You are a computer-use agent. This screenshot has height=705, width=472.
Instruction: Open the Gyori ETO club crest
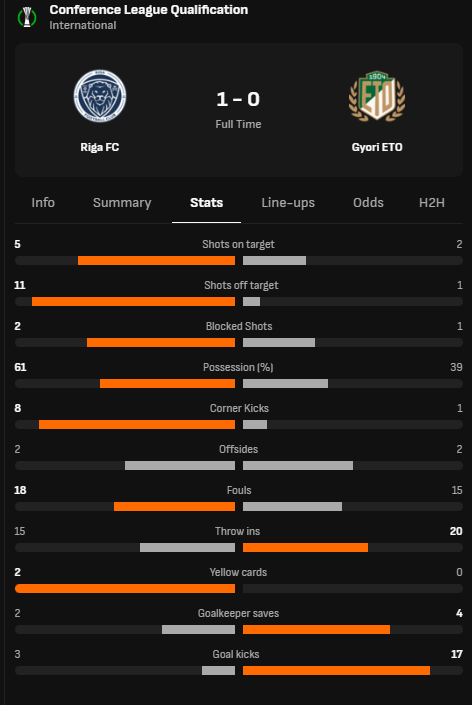[x=377, y=96]
